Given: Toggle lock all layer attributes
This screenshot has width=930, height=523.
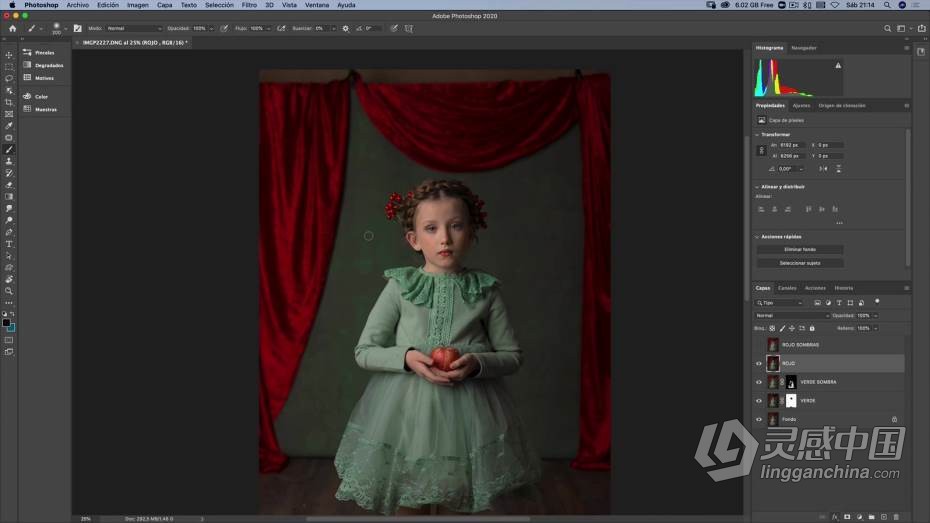Looking at the screenshot, I should [812, 329].
